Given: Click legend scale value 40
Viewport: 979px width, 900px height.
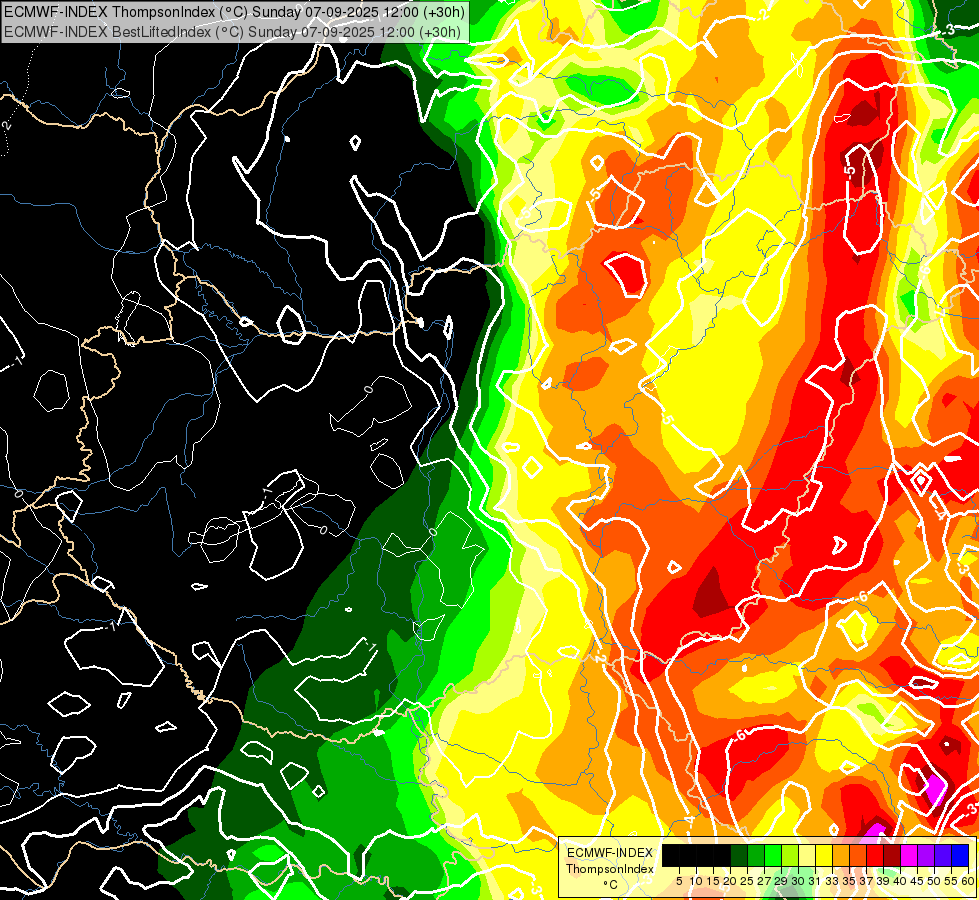Looking at the screenshot, I should [900, 881].
